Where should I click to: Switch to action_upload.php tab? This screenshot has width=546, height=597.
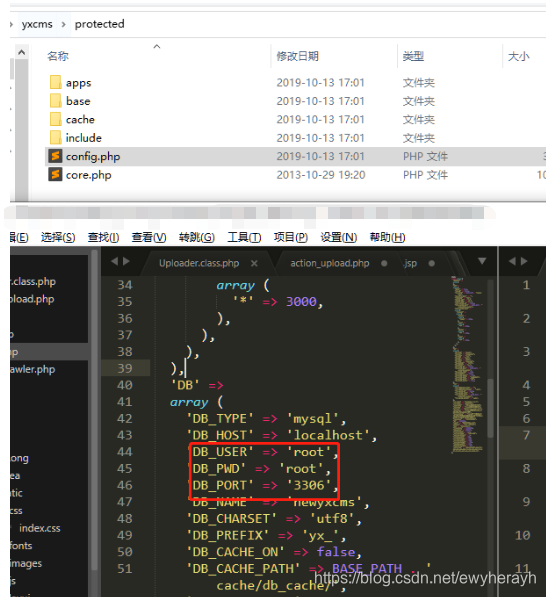click(x=330, y=263)
